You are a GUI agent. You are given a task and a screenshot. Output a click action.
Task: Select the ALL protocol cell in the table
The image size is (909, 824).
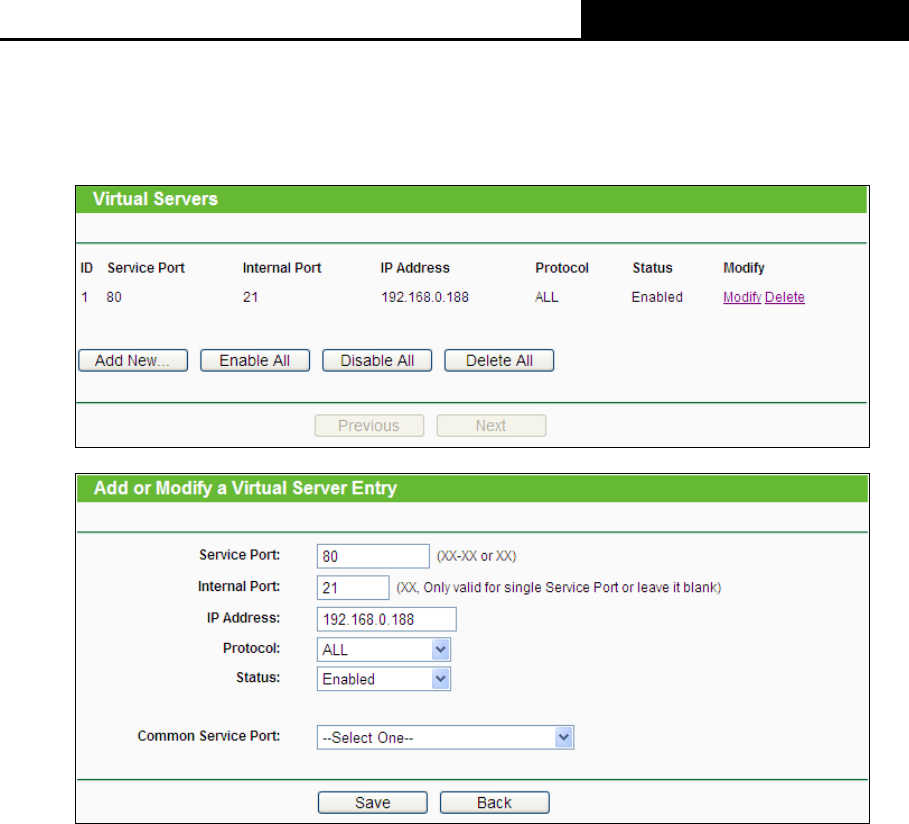point(546,297)
